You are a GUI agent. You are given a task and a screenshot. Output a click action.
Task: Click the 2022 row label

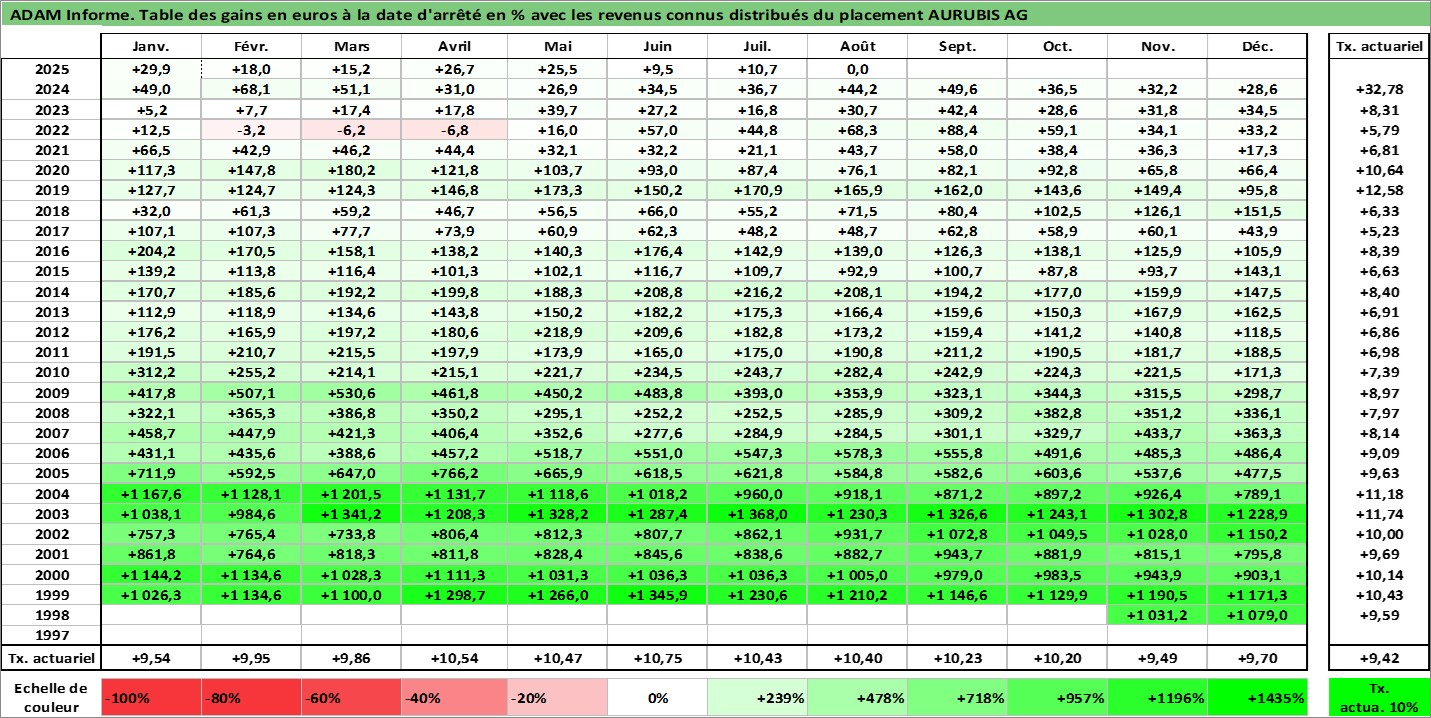point(51,130)
